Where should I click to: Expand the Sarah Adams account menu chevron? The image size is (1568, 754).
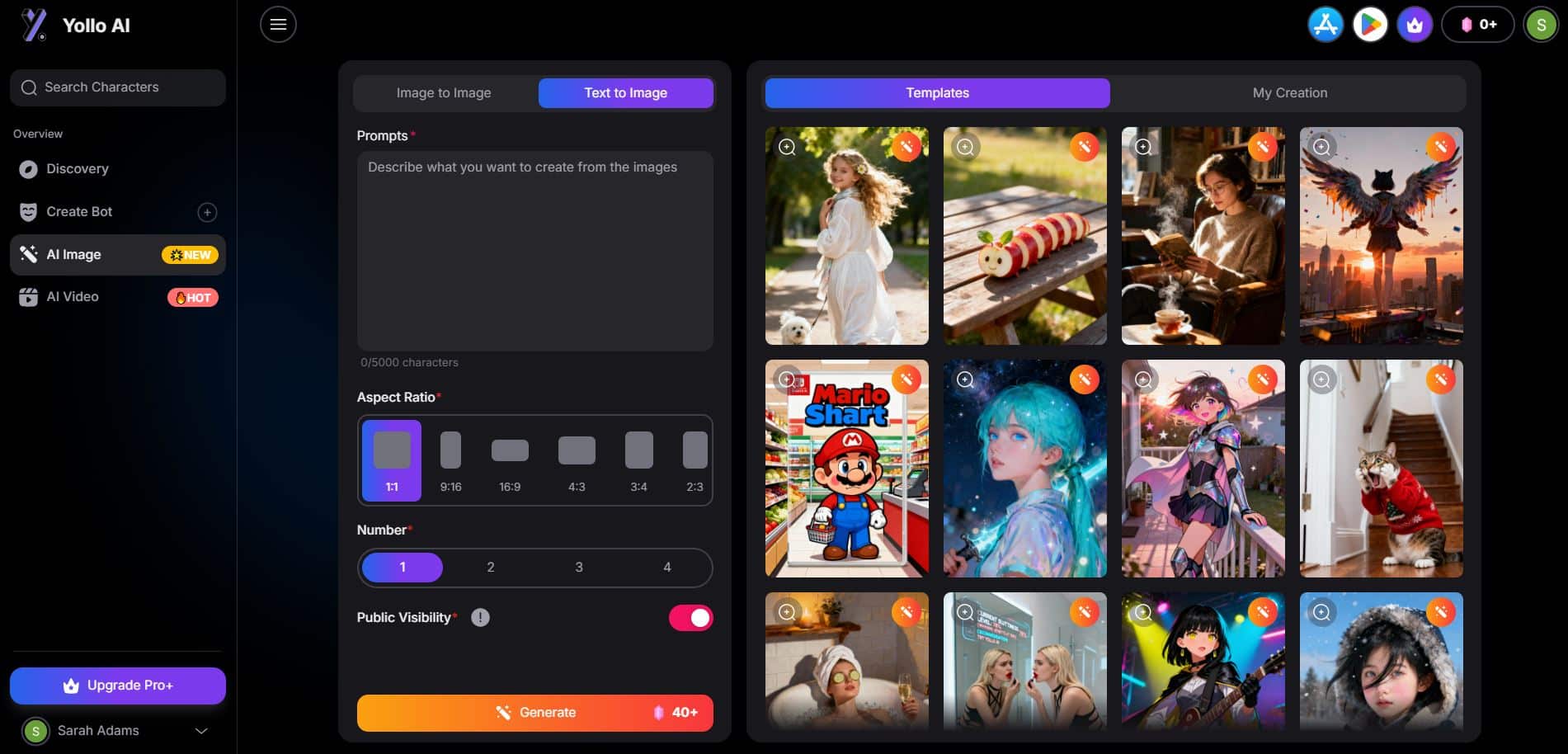coord(201,731)
